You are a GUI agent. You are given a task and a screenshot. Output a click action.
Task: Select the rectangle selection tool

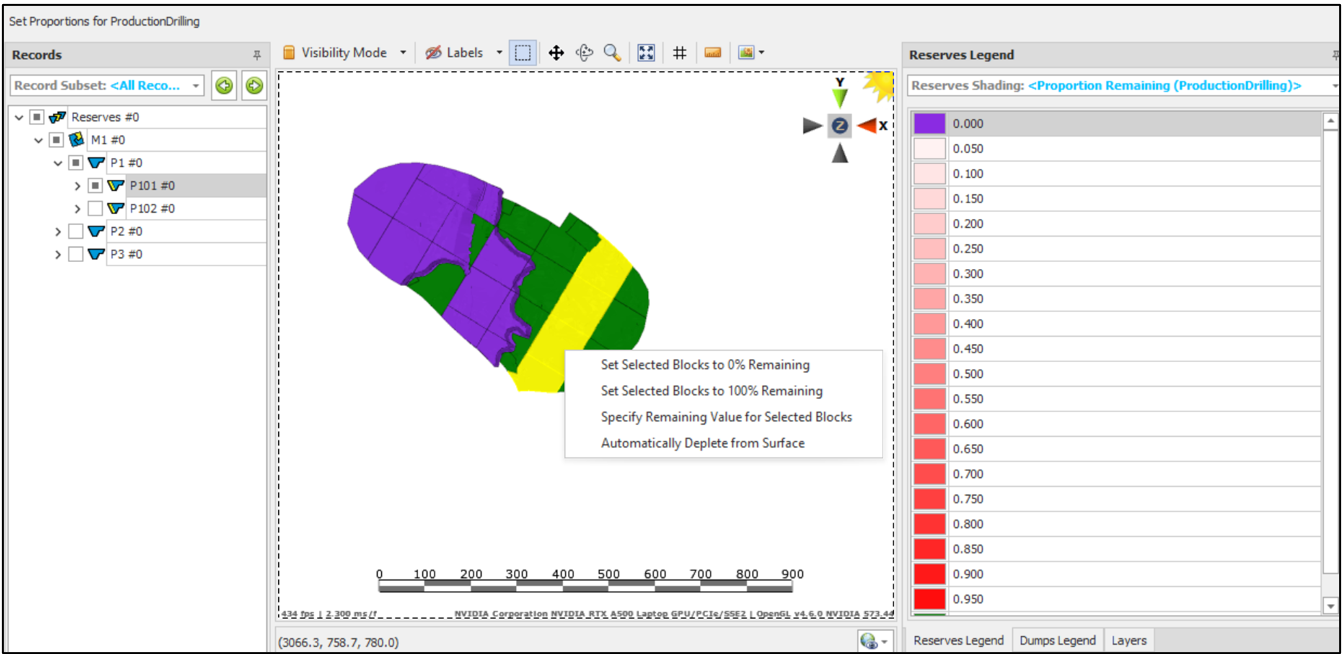[523, 53]
